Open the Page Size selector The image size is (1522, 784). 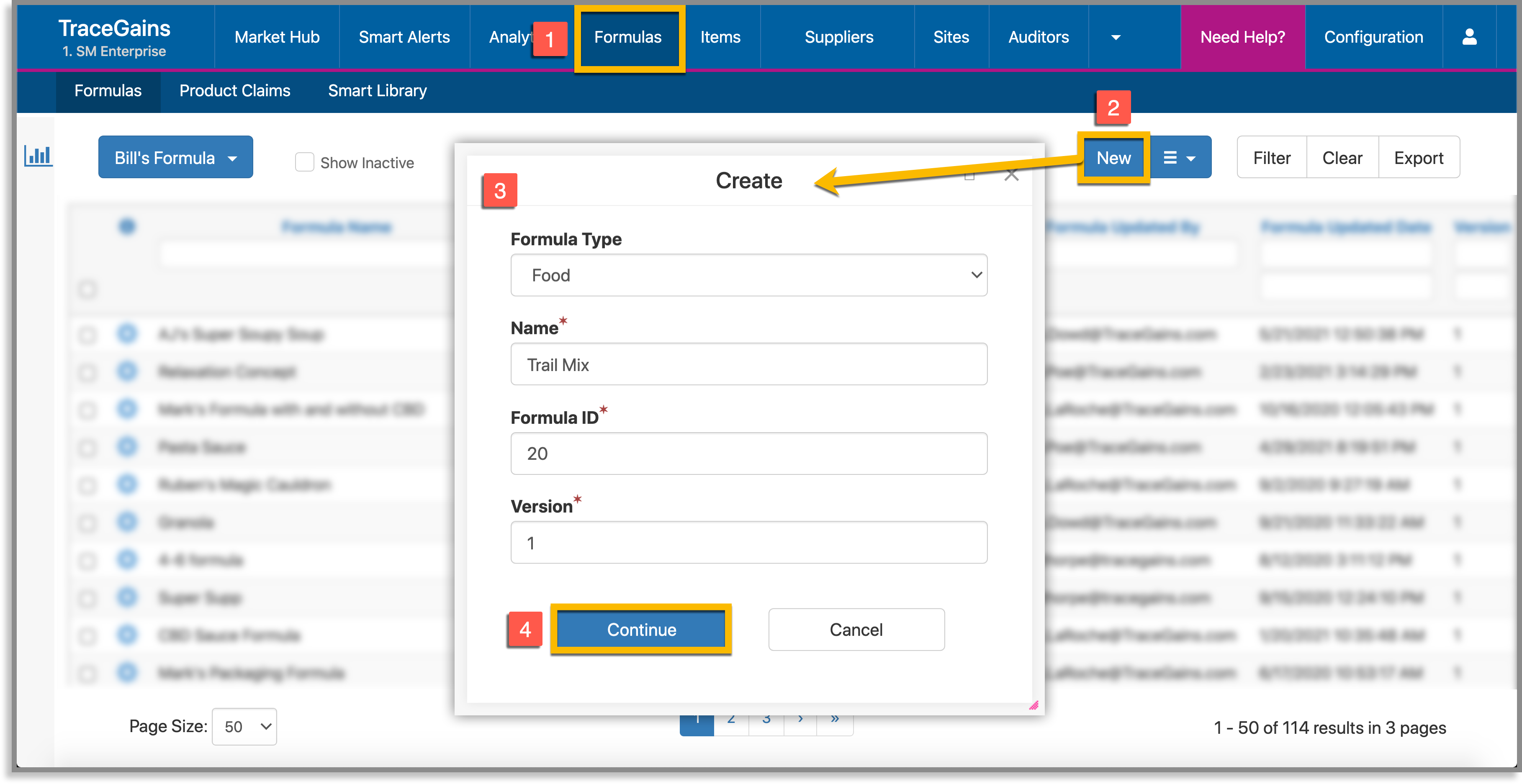[244, 727]
